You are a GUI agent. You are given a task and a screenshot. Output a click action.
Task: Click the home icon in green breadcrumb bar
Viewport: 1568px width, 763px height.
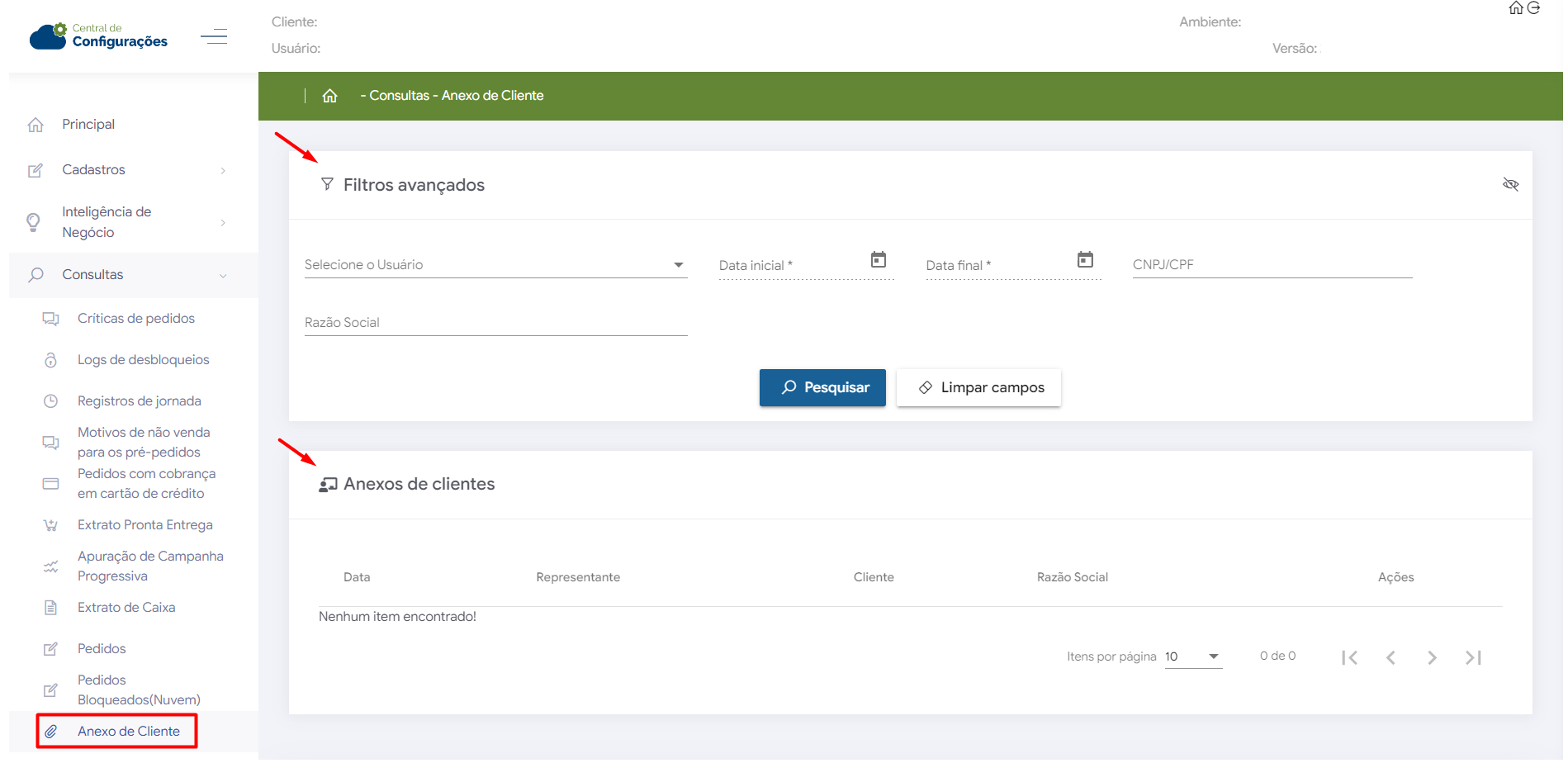point(329,96)
